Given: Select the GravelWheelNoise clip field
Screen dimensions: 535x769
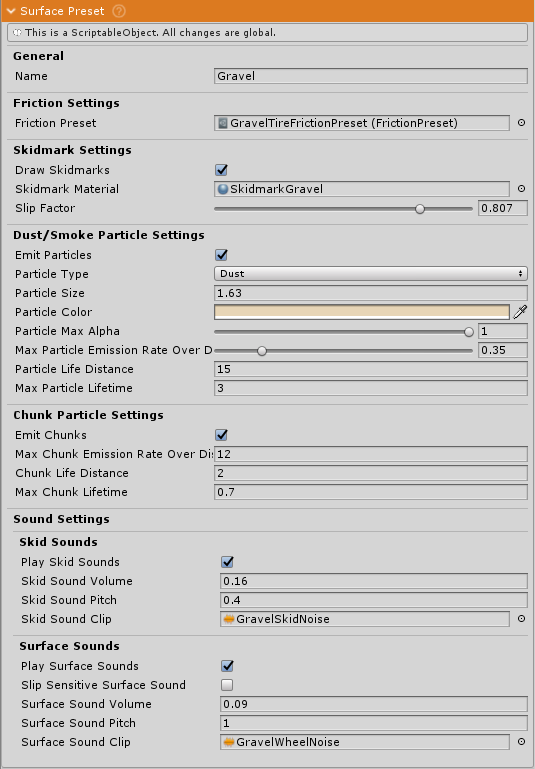Looking at the screenshot, I should [x=365, y=742].
